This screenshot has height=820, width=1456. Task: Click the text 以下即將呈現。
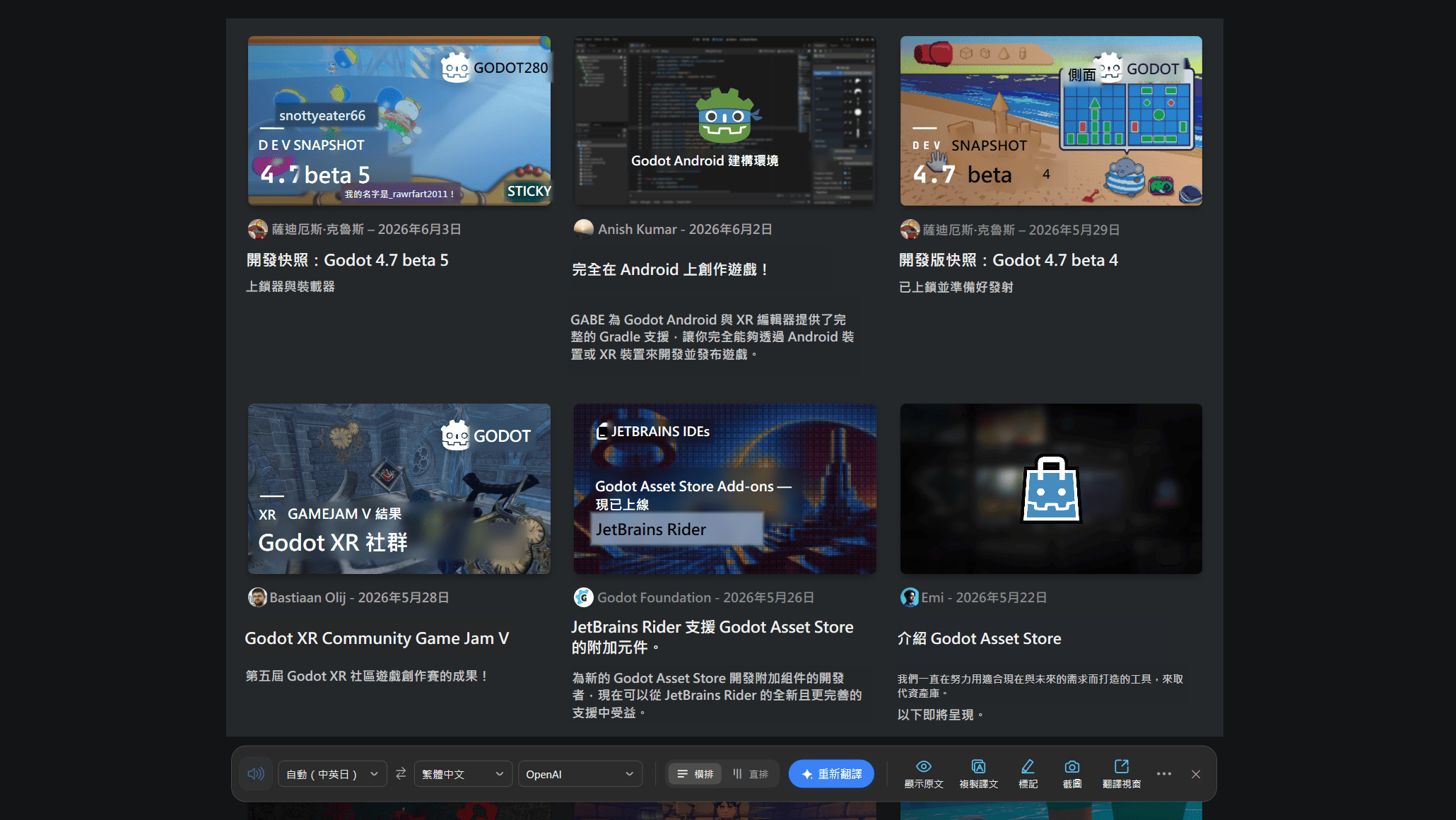click(x=941, y=715)
